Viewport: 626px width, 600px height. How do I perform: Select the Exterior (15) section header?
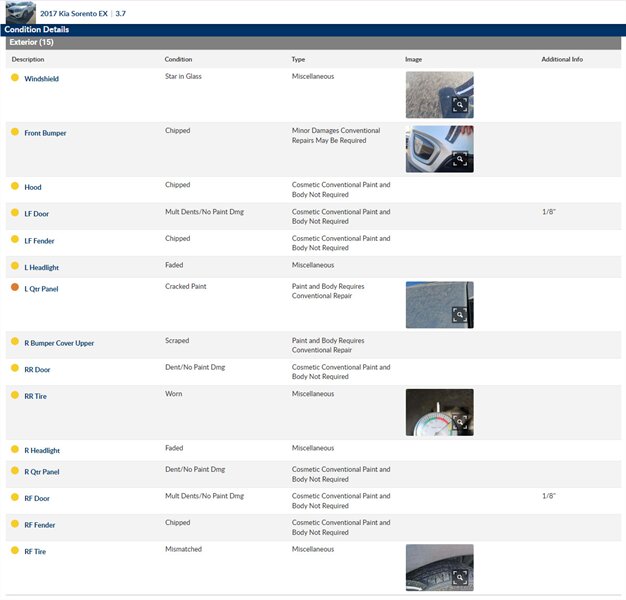31,43
